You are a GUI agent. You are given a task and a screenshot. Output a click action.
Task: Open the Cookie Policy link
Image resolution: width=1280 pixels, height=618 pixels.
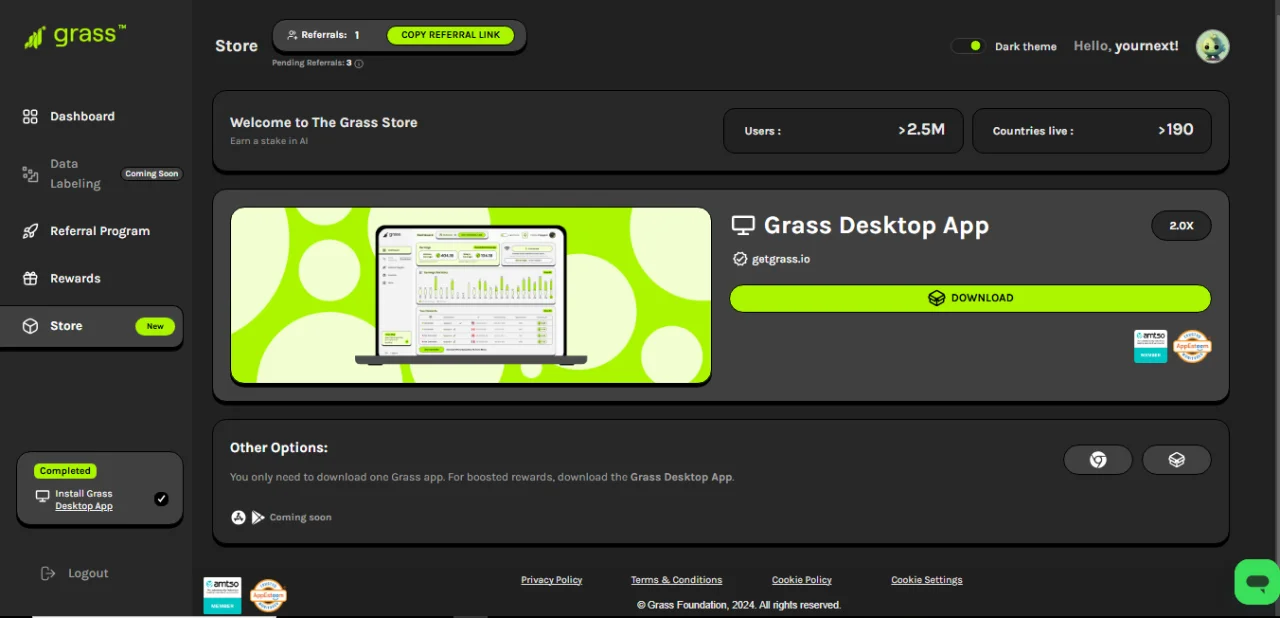pyautogui.click(x=802, y=580)
